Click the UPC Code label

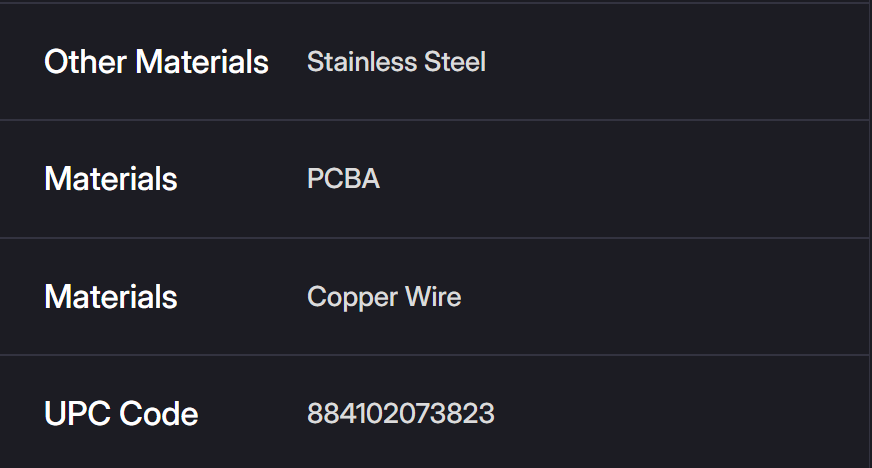click(x=121, y=414)
